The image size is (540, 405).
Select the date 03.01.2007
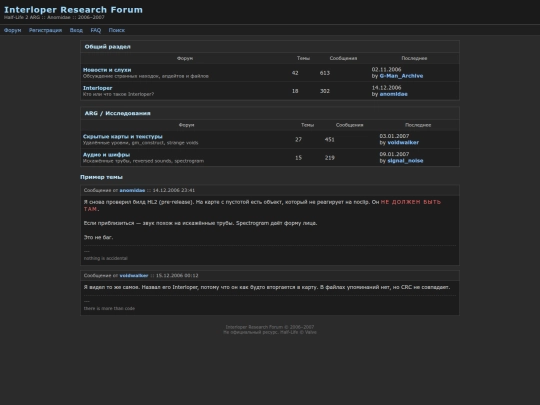coord(394,136)
